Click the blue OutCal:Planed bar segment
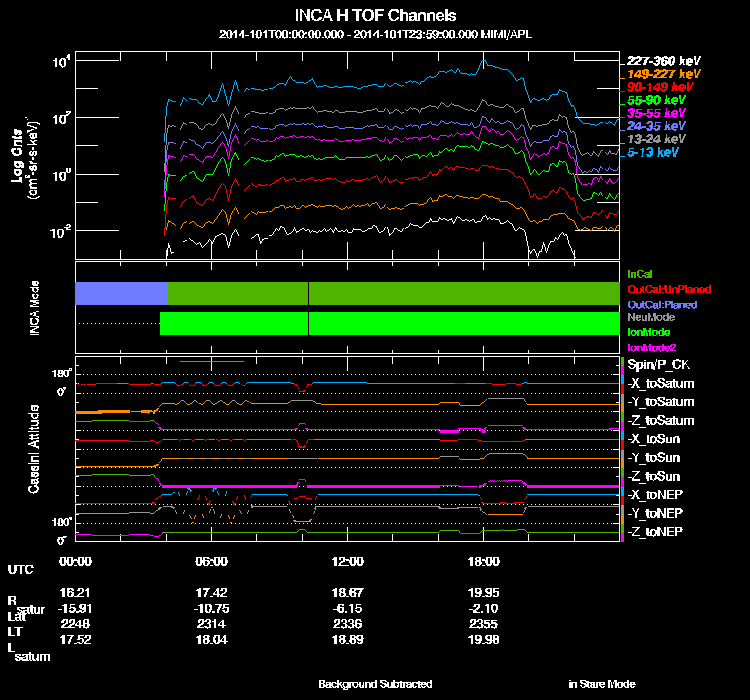Image resolution: width=750 pixels, height=700 pixels. (121, 293)
